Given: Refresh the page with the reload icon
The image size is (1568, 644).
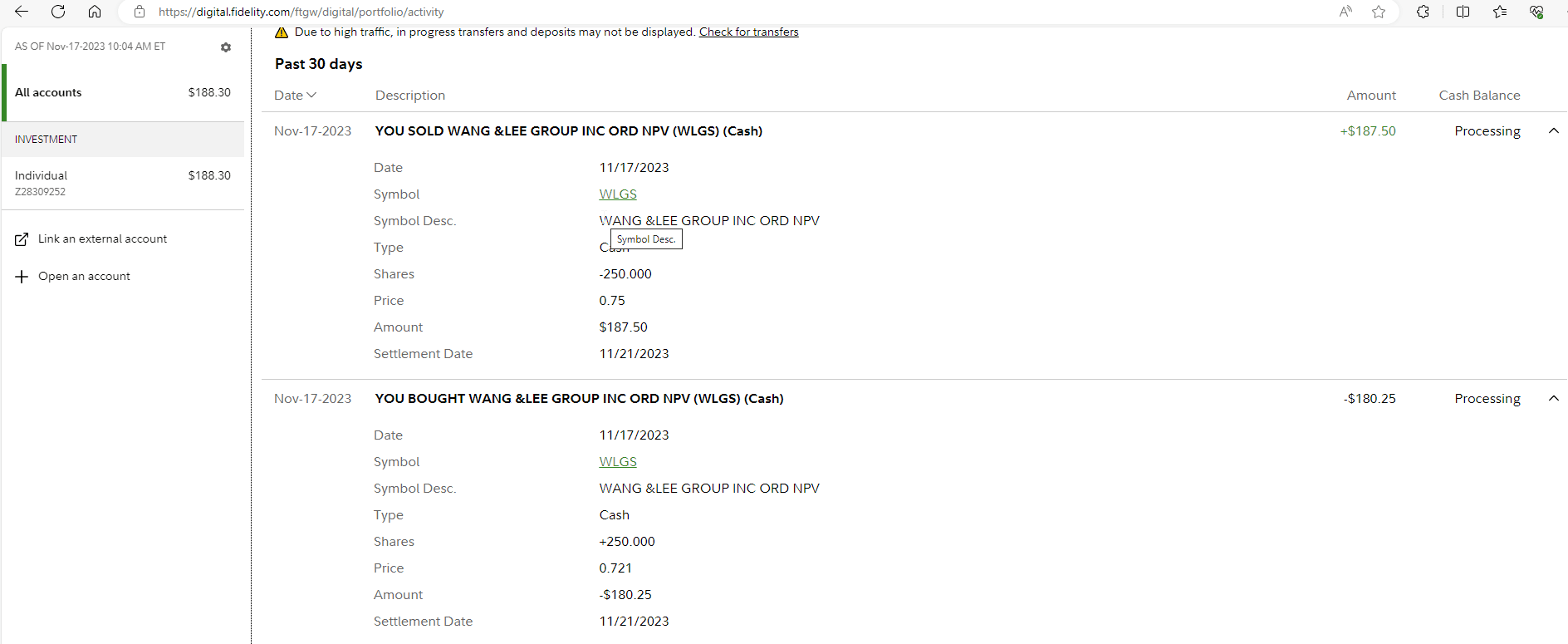Looking at the screenshot, I should [58, 12].
